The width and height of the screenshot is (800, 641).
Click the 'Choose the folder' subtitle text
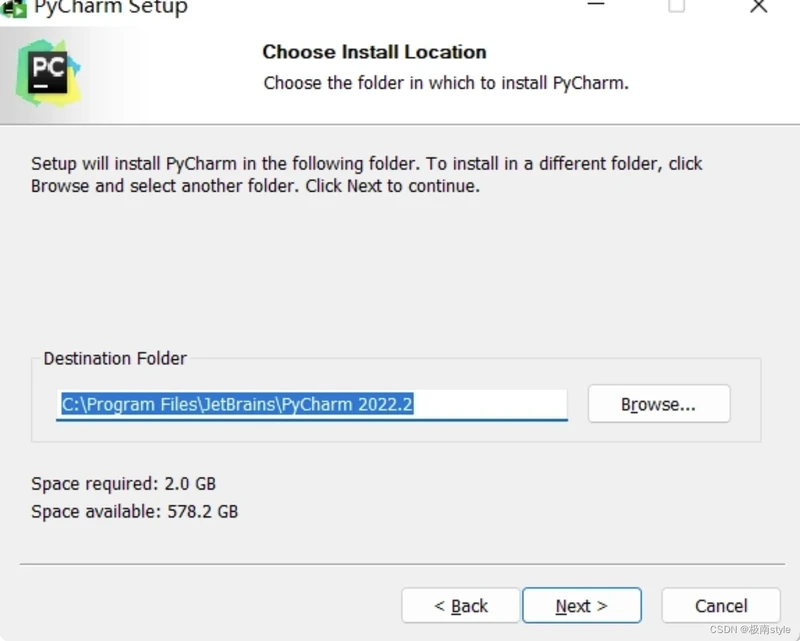click(x=446, y=83)
